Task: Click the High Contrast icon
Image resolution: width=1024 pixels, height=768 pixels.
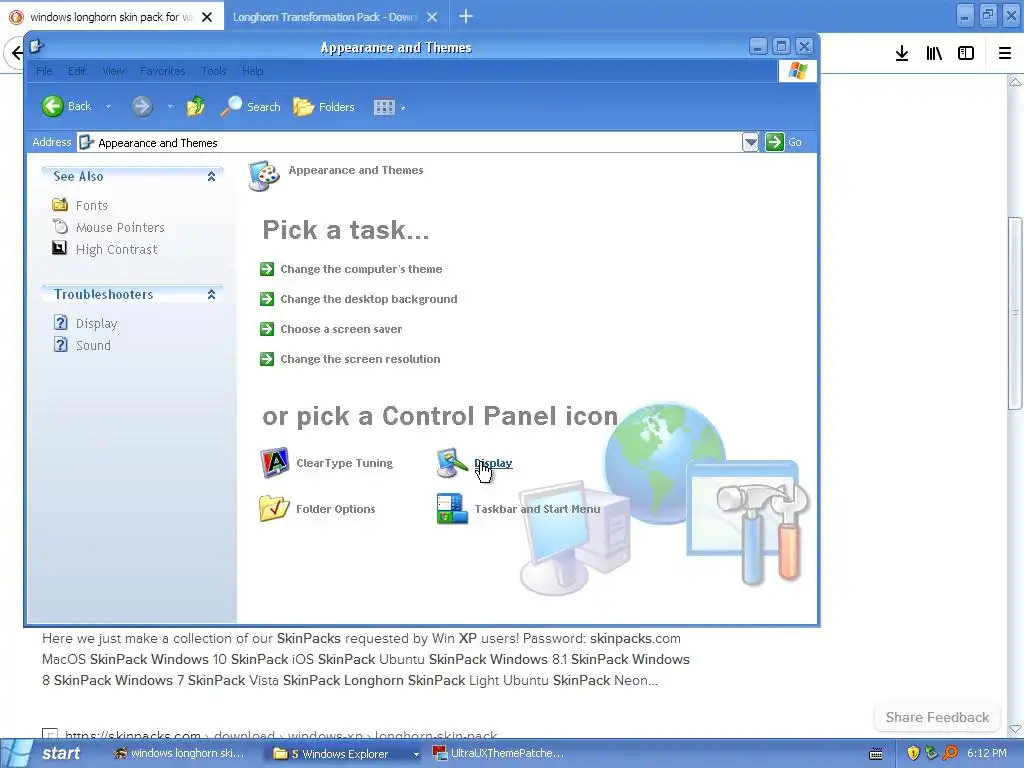Action: point(59,248)
